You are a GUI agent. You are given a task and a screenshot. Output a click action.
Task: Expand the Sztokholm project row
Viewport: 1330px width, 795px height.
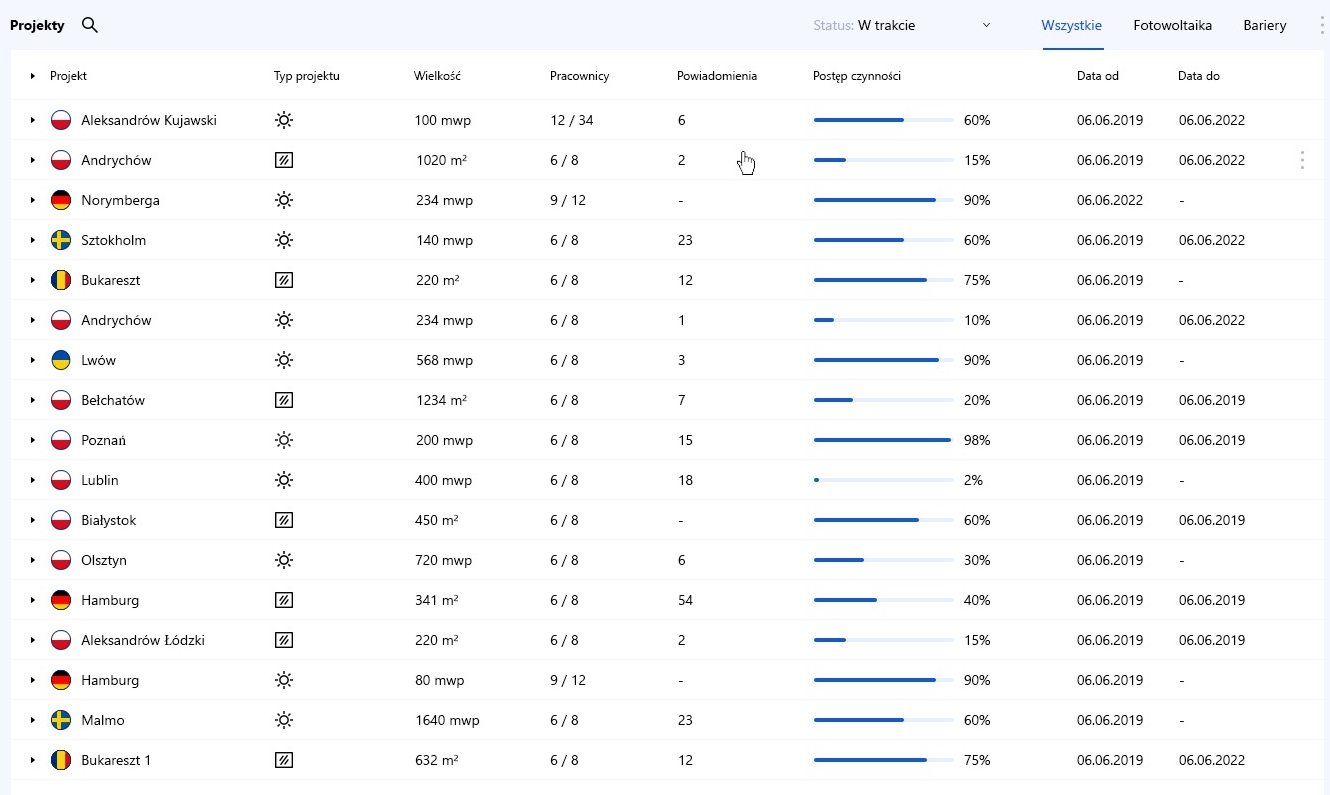click(32, 240)
